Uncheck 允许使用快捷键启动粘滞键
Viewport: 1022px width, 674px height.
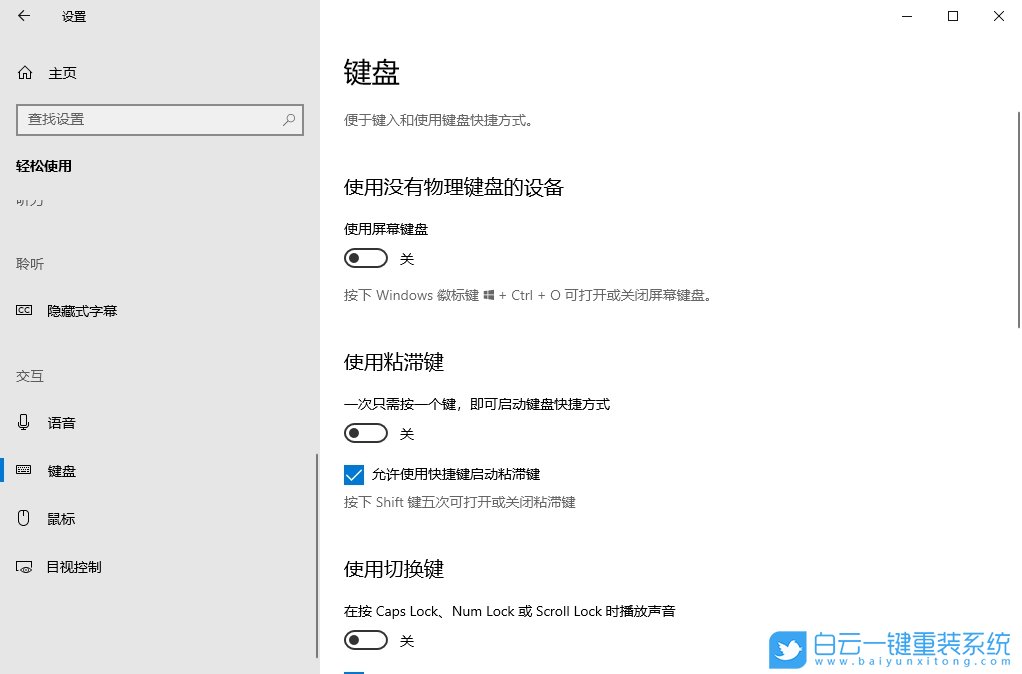tap(354, 474)
